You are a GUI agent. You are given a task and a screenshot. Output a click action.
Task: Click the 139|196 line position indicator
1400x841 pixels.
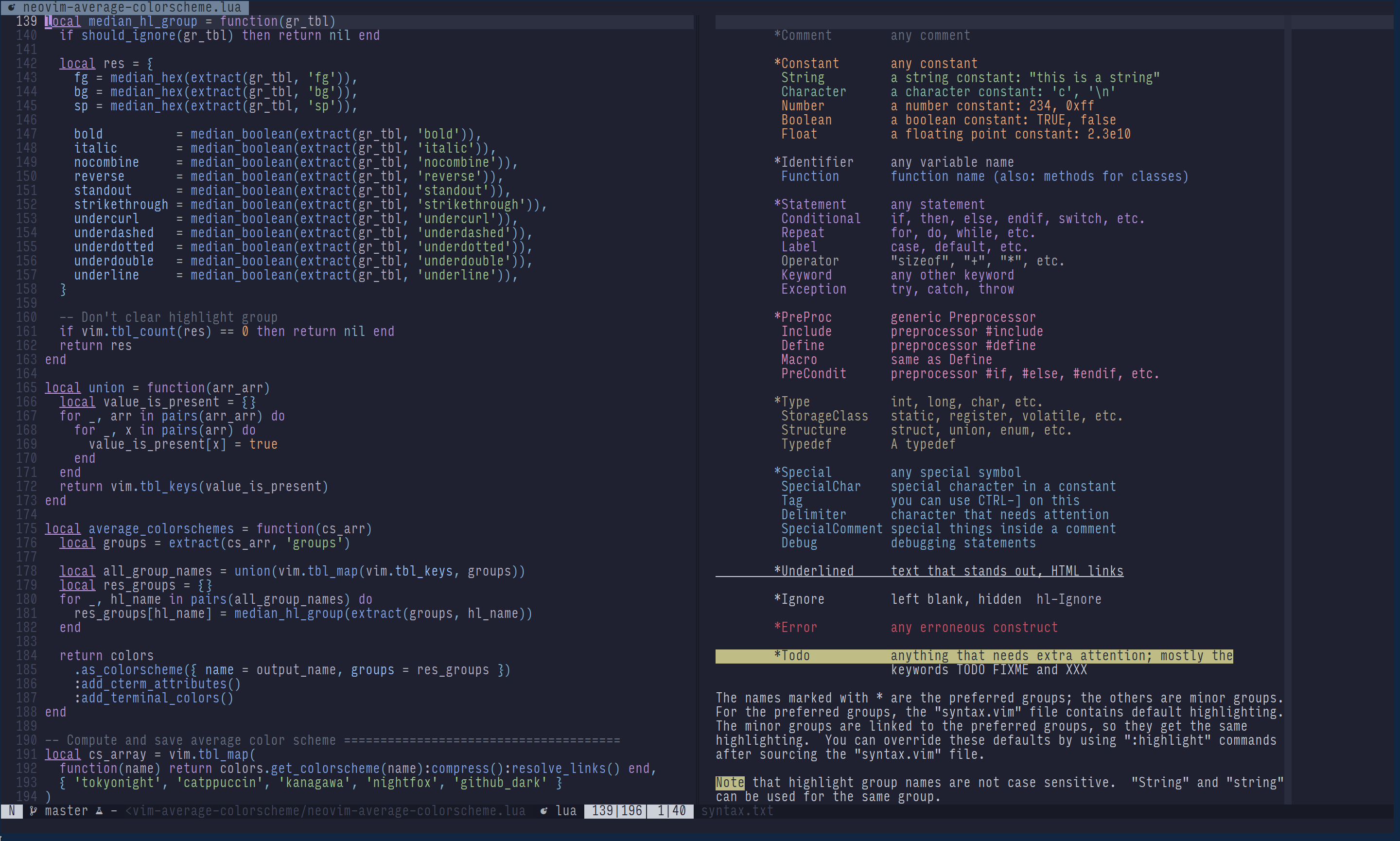point(616,811)
